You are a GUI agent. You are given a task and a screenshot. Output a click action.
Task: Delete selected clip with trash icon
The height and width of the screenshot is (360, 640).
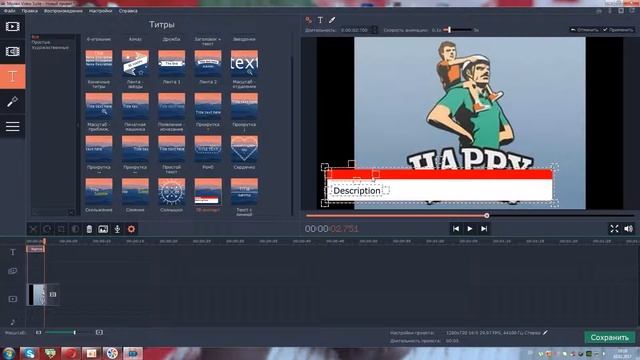[89, 229]
